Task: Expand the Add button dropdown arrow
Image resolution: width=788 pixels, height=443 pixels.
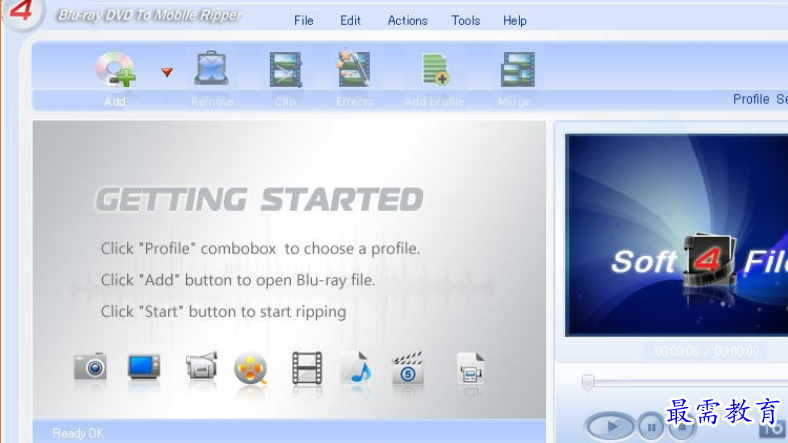Action: [x=167, y=72]
